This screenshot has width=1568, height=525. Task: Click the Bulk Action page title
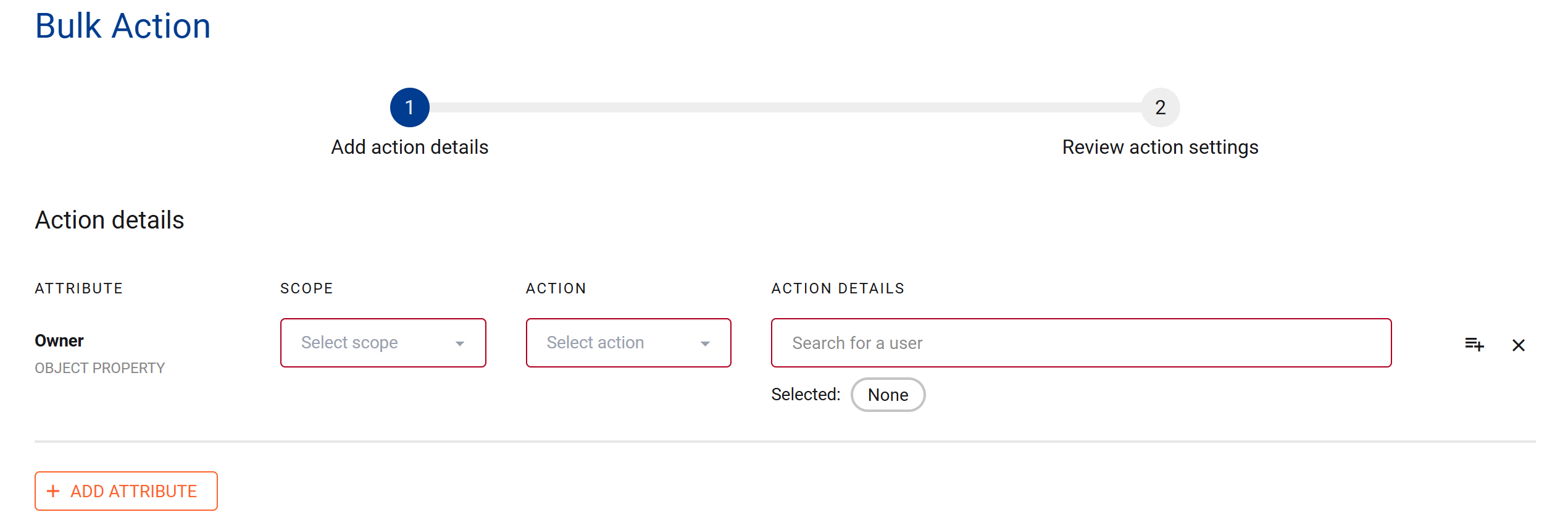(123, 26)
